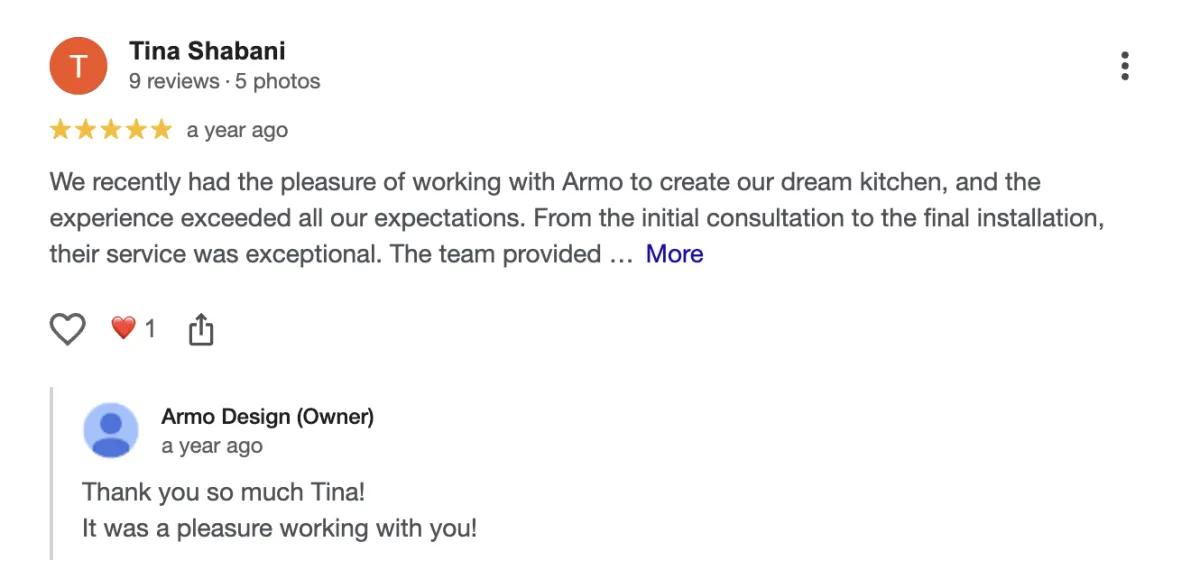Open the three-dot options menu for the review
This screenshot has height=579, width=1200.
click(1125, 66)
